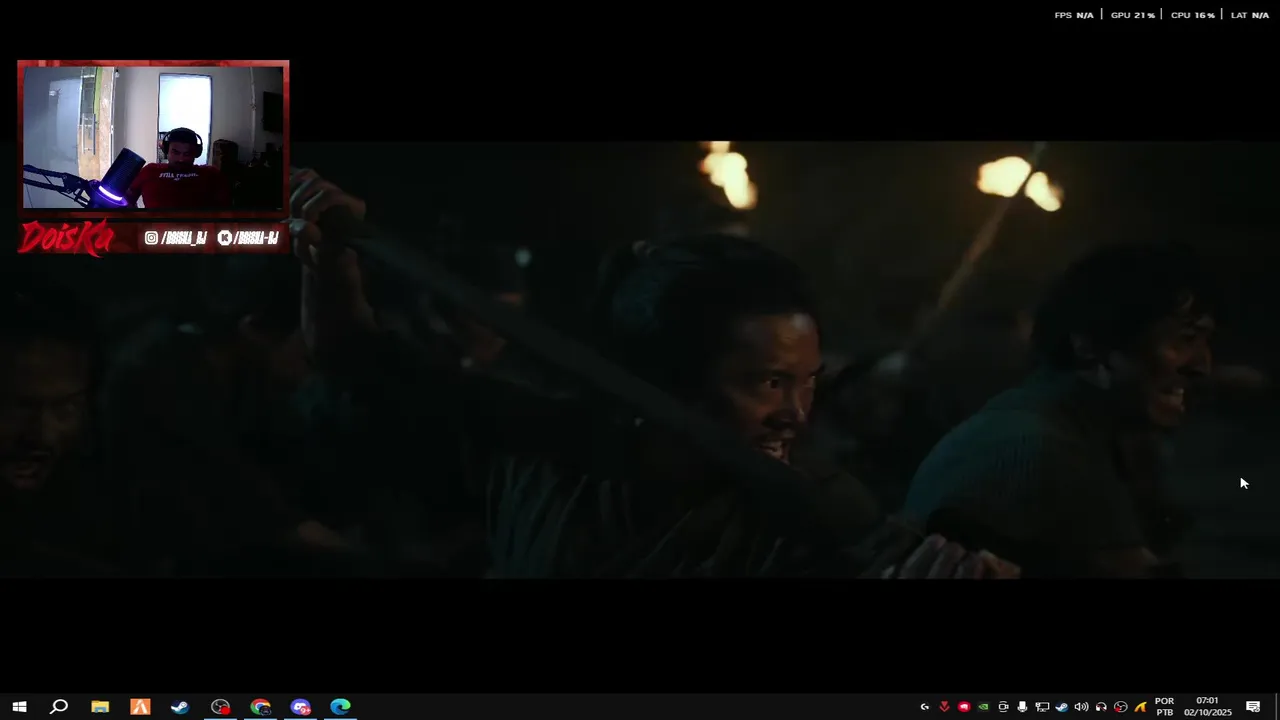This screenshot has height=720, width=1280.
Task: Click Meet Now camera tray icon
Action: (x=1003, y=707)
